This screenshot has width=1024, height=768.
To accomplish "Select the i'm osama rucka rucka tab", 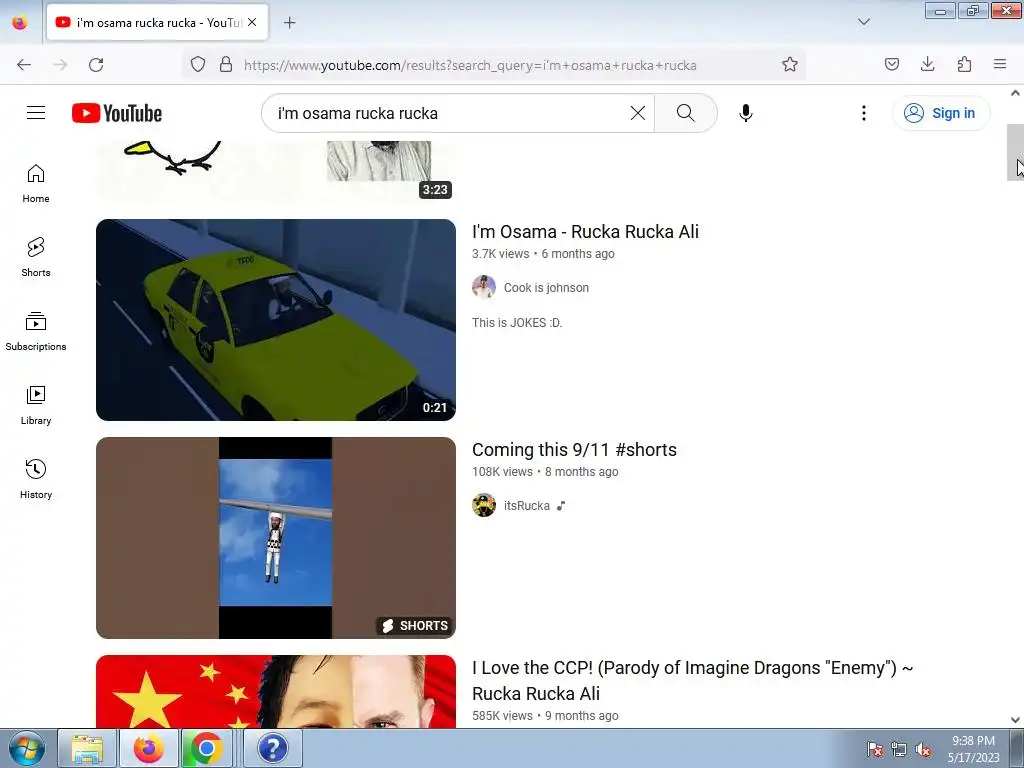I will click(157, 23).
